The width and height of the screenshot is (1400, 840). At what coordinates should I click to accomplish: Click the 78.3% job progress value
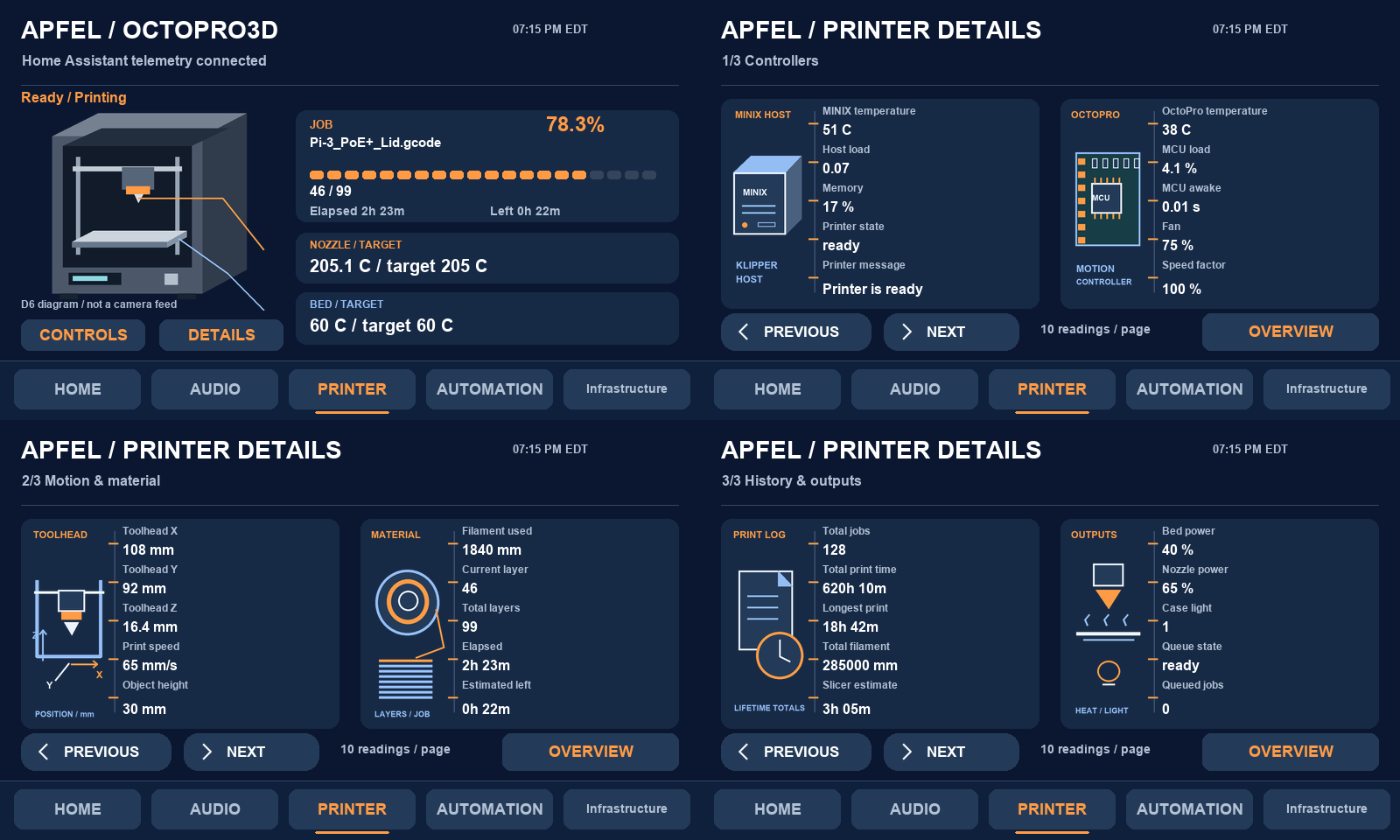(575, 124)
